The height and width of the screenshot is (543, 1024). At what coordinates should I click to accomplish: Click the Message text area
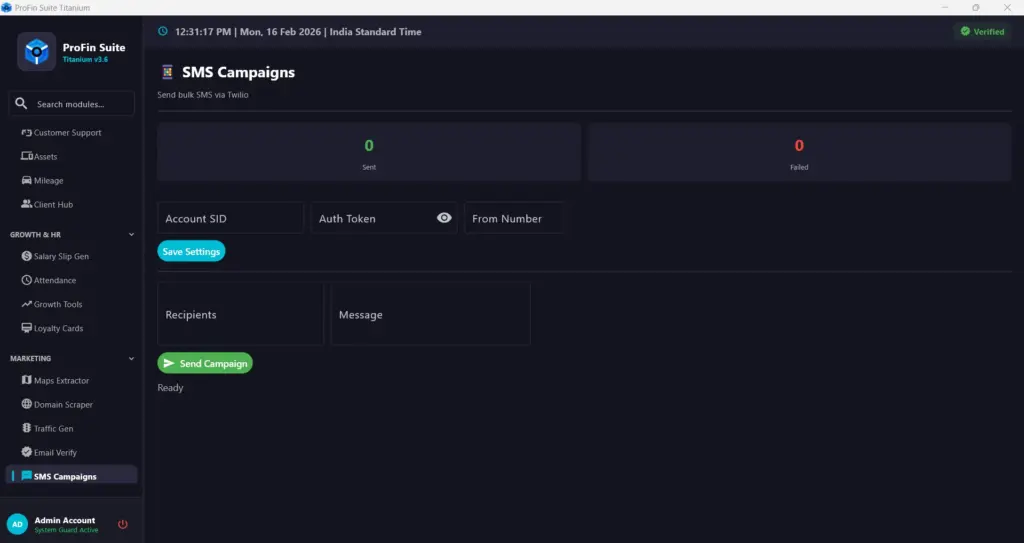430,314
